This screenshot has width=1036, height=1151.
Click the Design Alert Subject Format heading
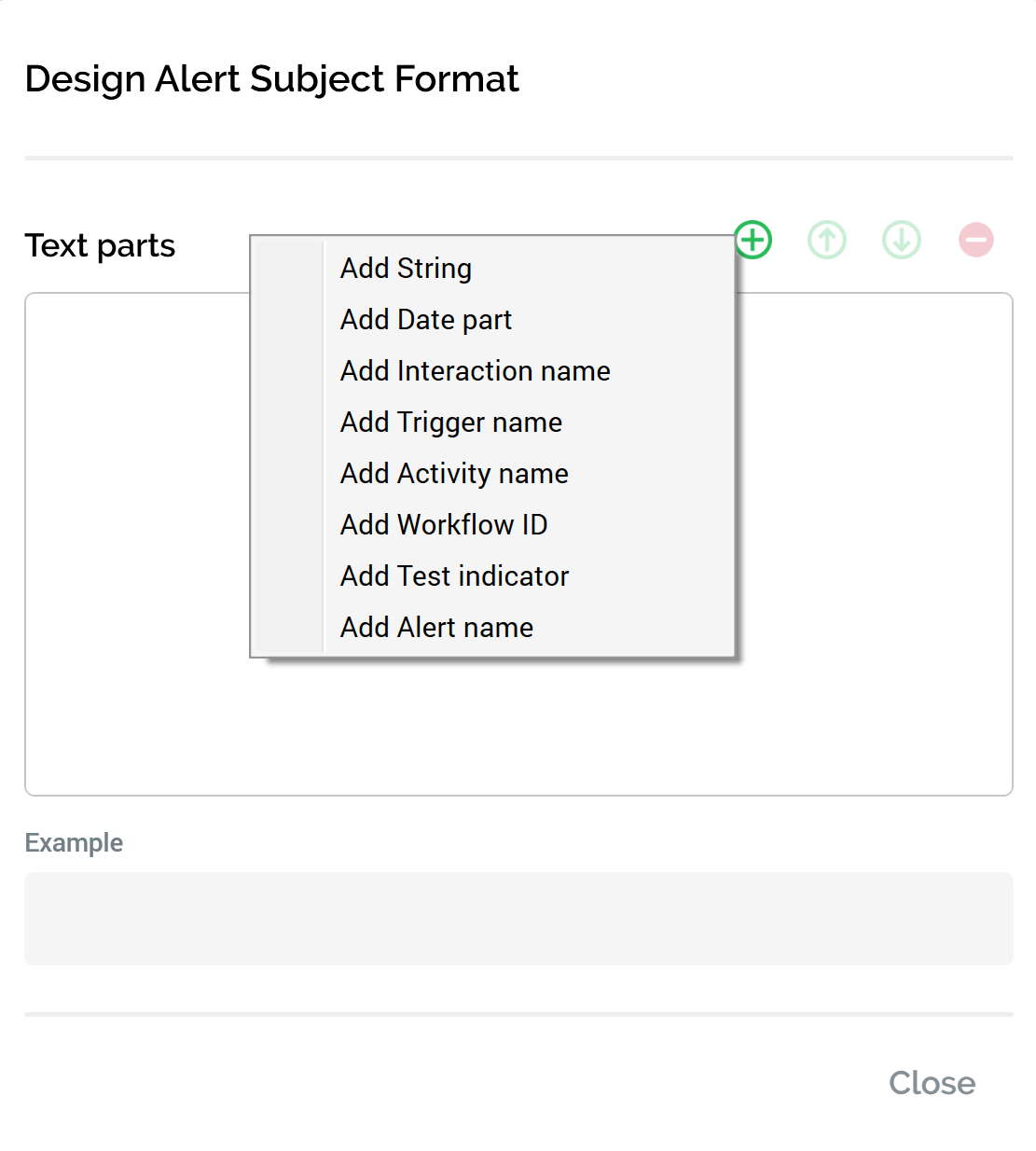click(271, 79)
